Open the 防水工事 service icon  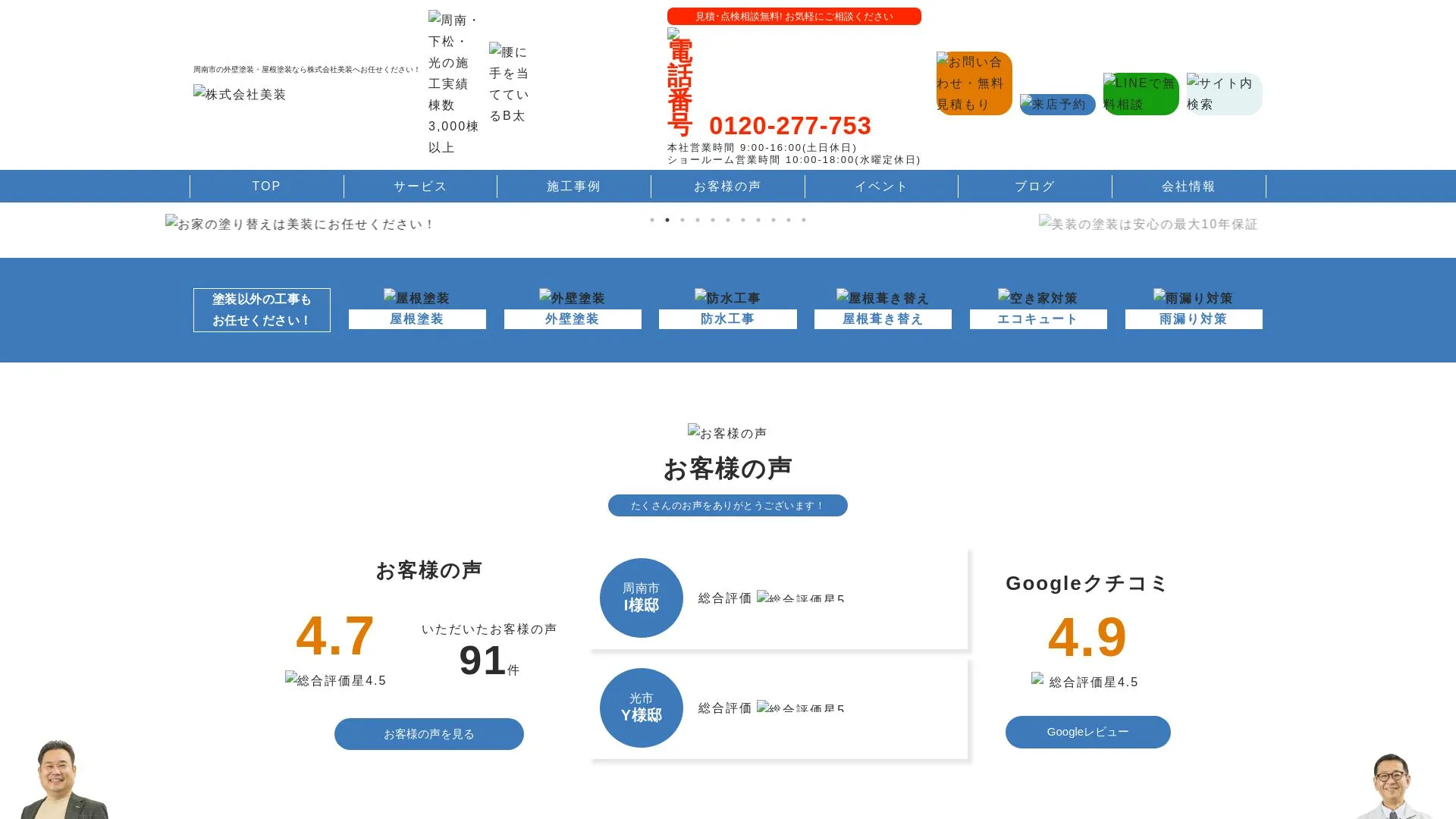[727, 297]
